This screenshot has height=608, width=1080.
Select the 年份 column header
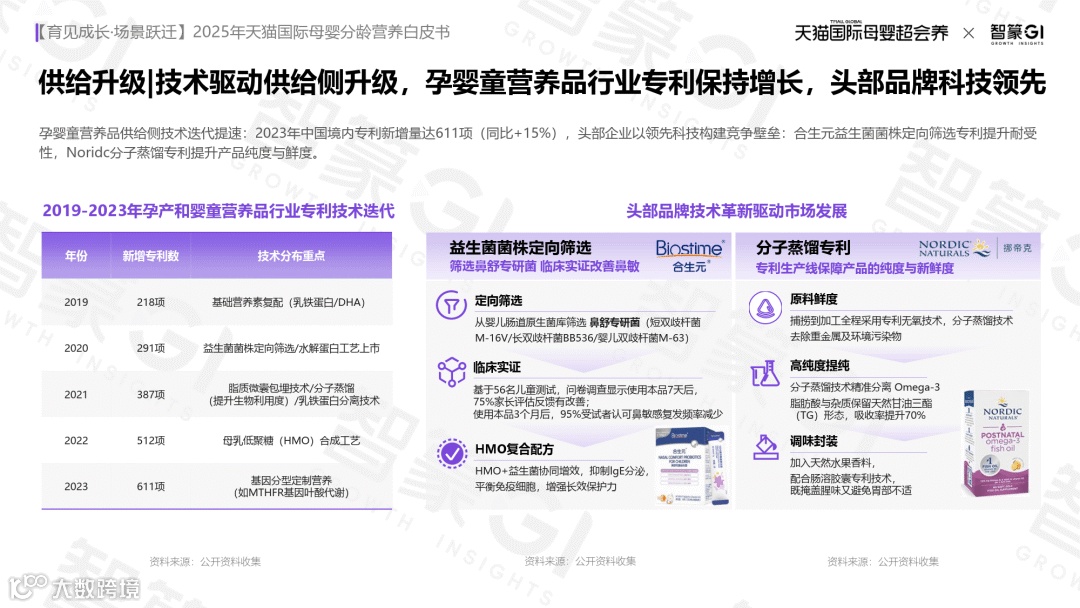click(76, 255)
